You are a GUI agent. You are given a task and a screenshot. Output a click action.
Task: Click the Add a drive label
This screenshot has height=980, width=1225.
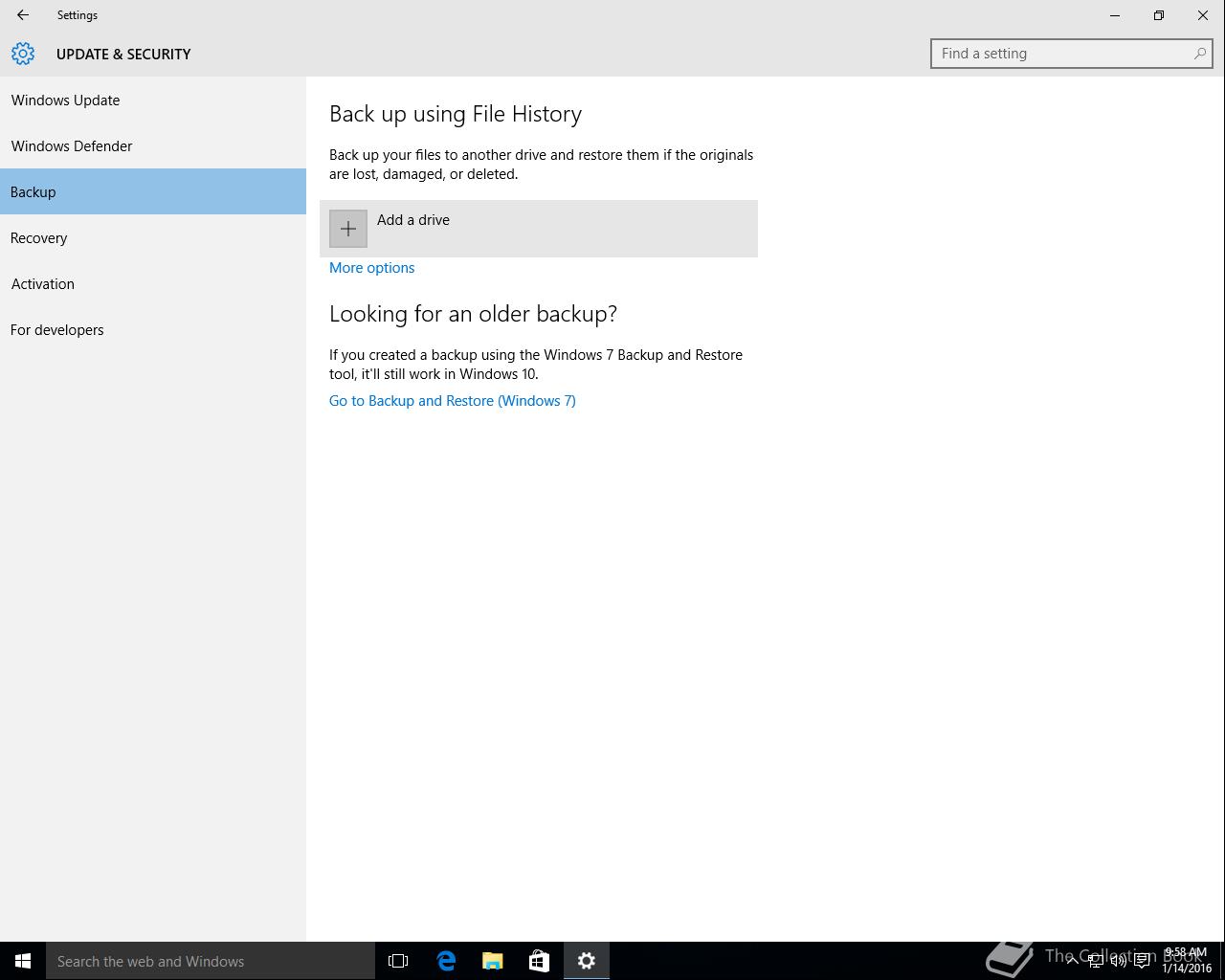point(413,220)
